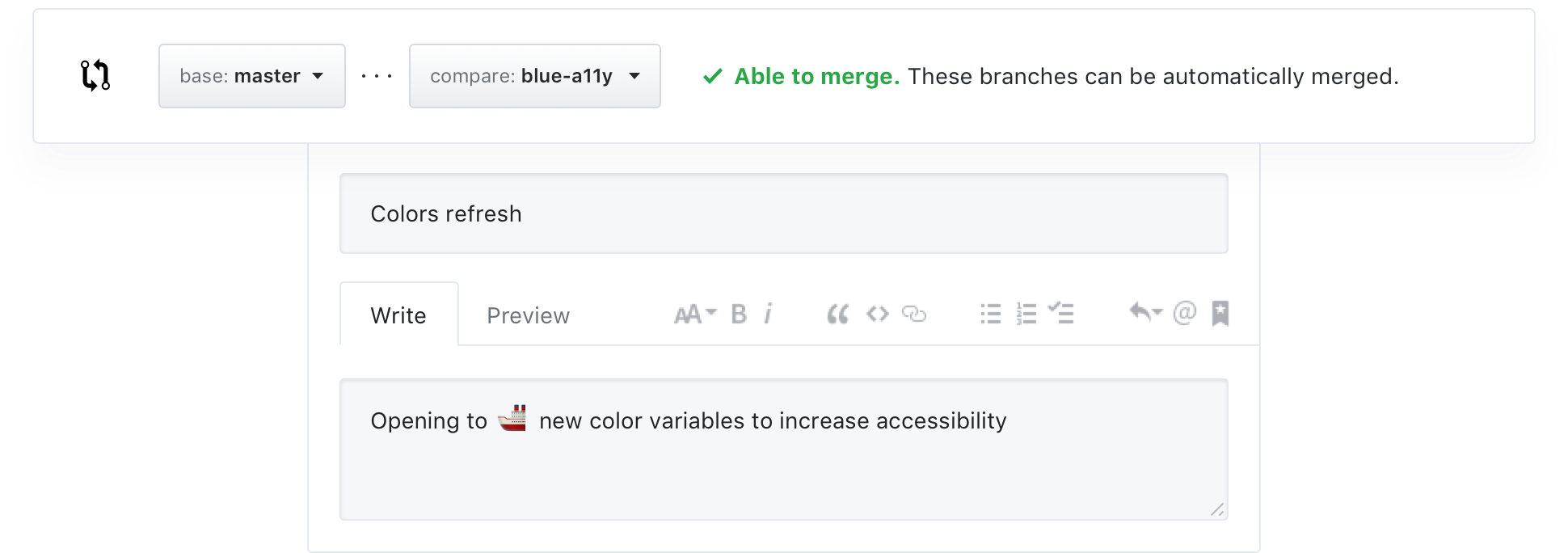Insert code formatting
Screen dimensions: 1568x553
click(x=877, y=314)
